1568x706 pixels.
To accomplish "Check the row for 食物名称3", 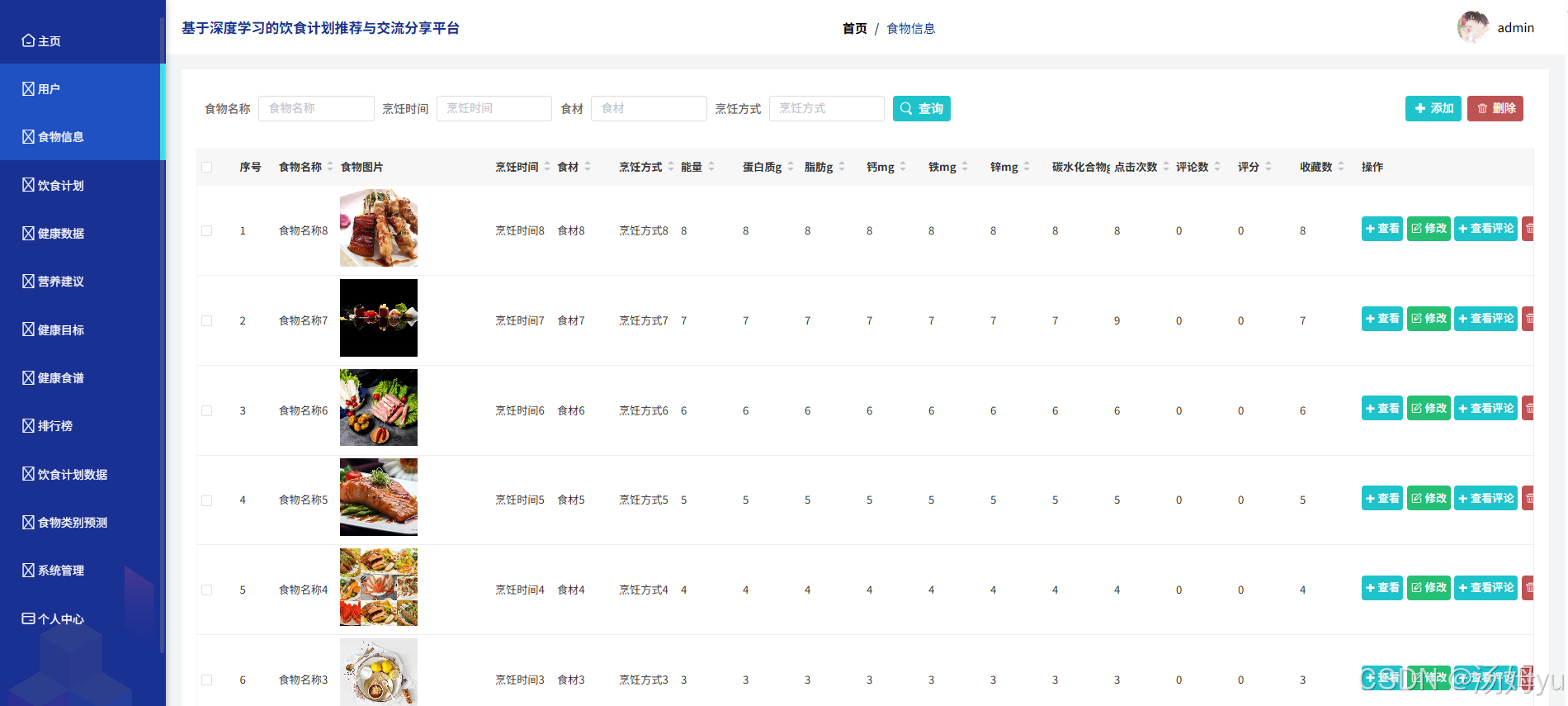I will tap(206, 680).
